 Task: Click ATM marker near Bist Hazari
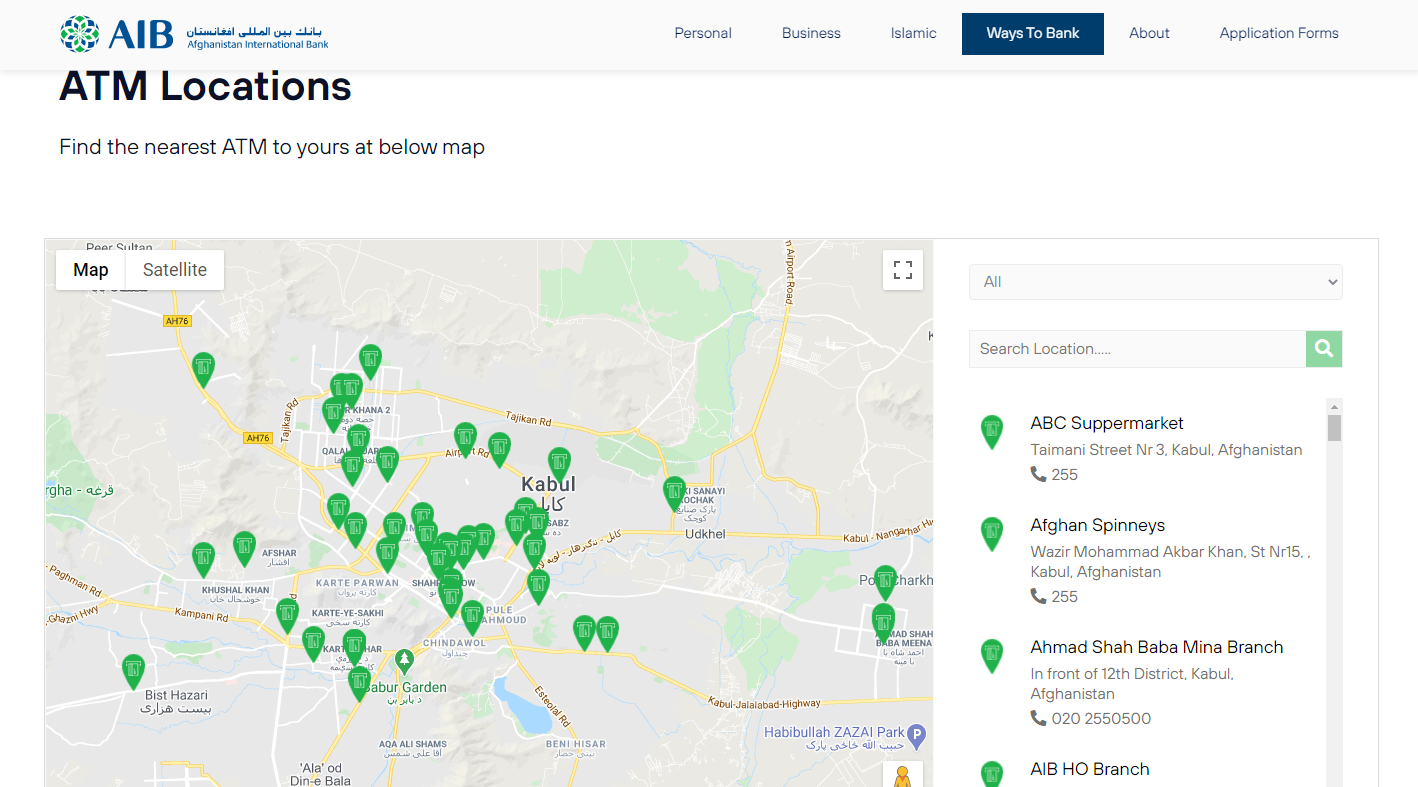(x=133, y=671)
